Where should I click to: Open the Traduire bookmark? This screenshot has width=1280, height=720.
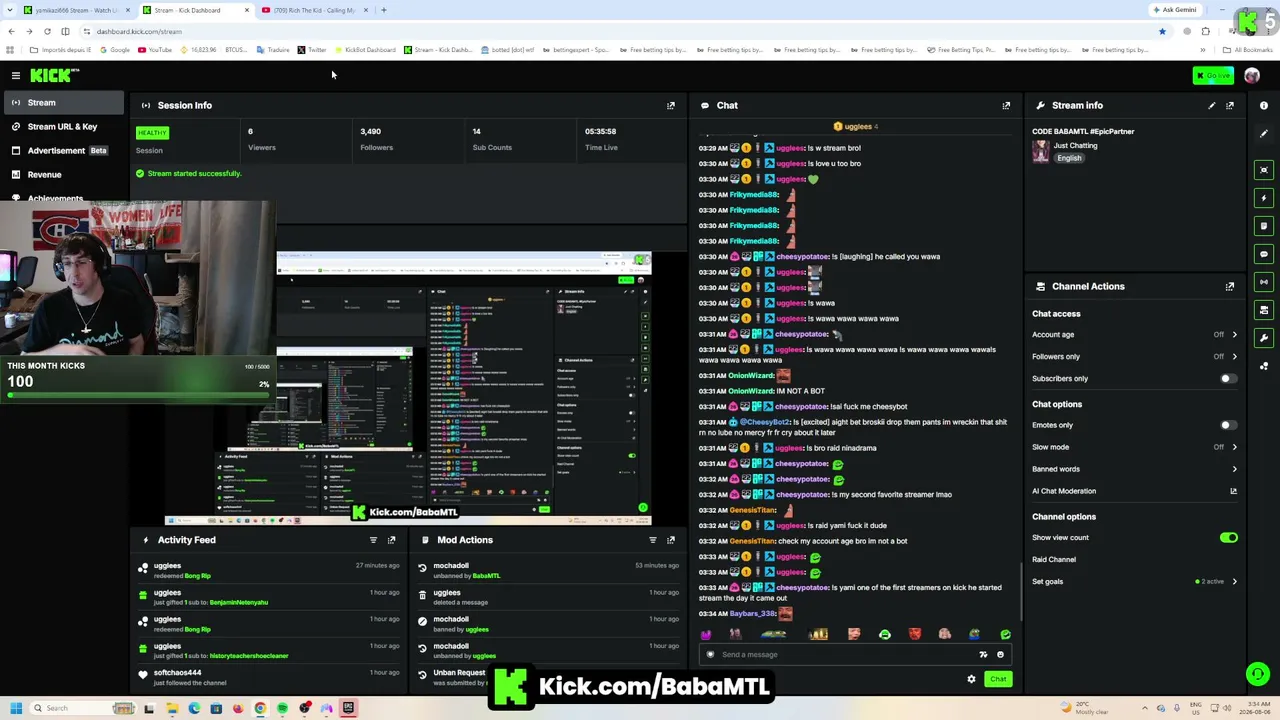(273, 50)
